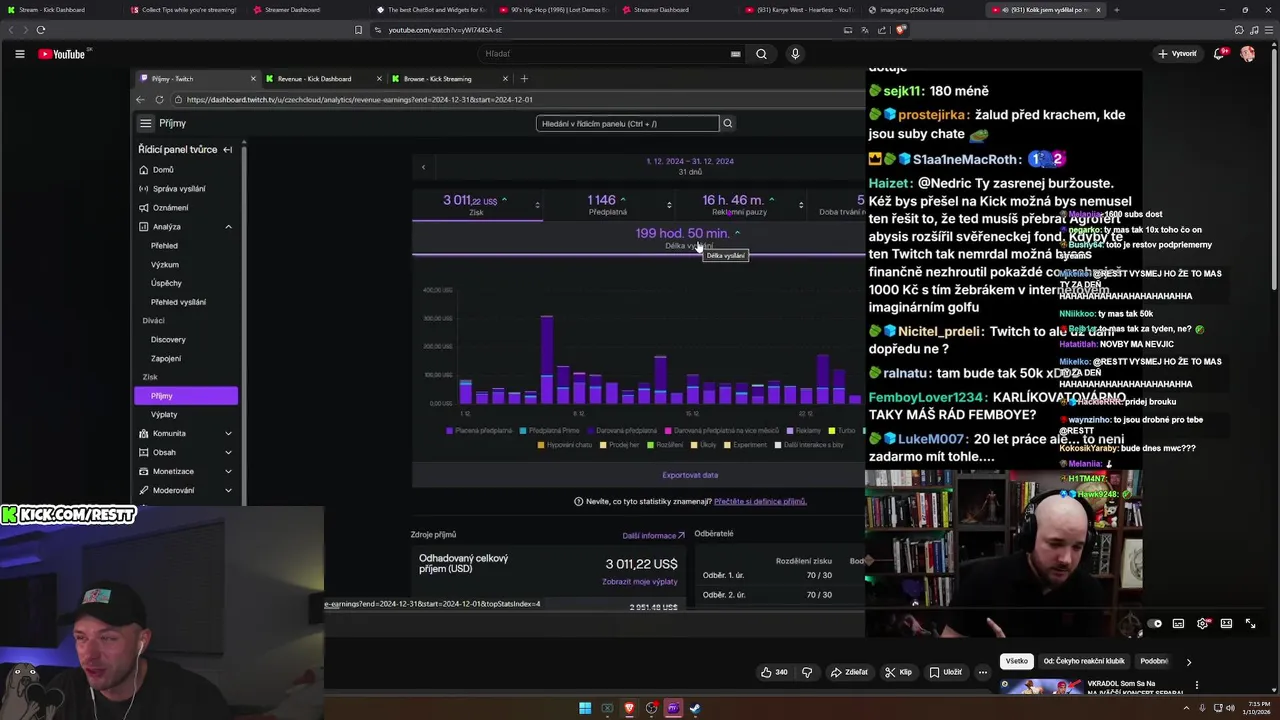Expand the Moderování sidebar section

click(x=228, y=490)
